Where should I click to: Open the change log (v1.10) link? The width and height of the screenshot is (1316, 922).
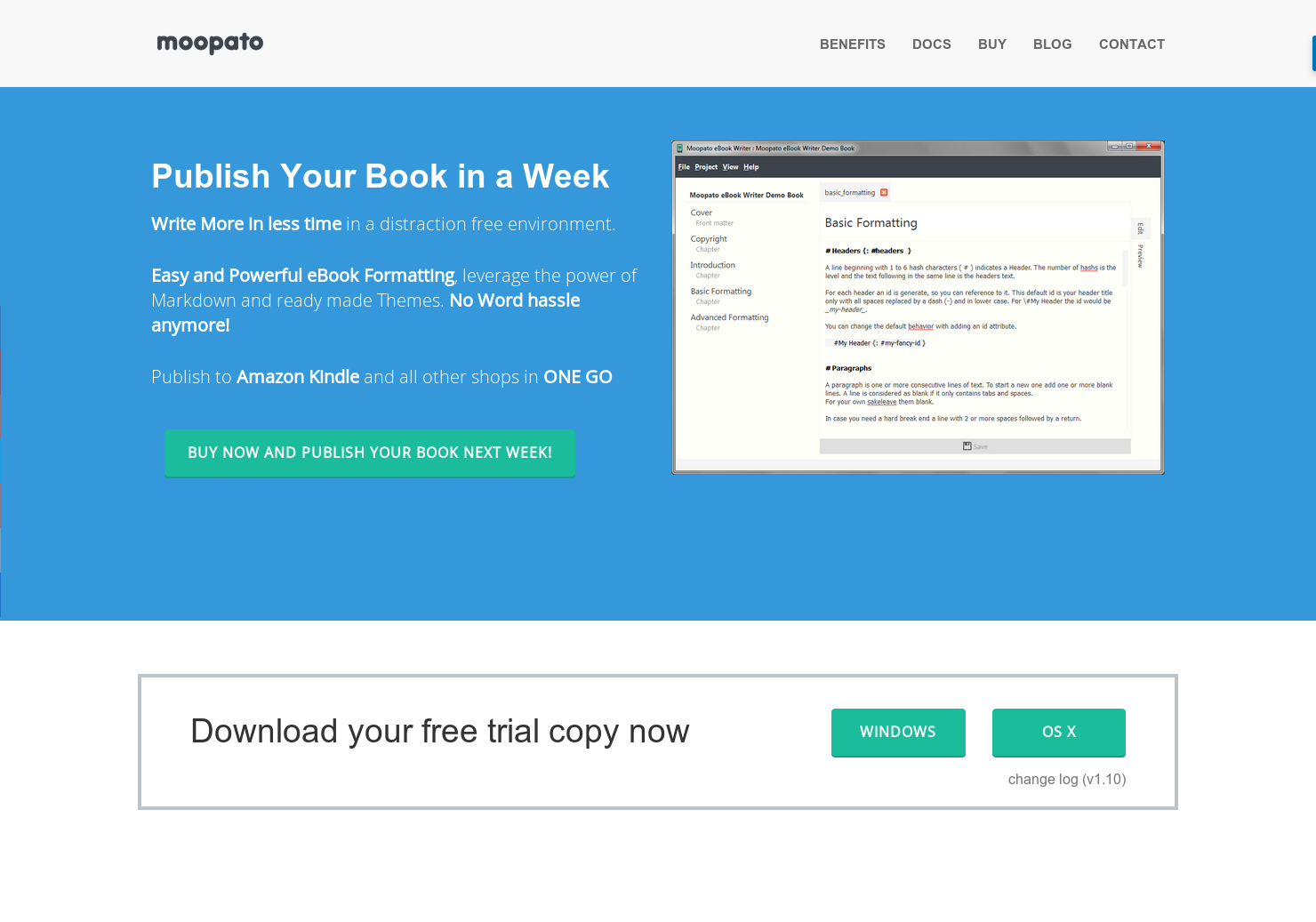[1065, 779]
